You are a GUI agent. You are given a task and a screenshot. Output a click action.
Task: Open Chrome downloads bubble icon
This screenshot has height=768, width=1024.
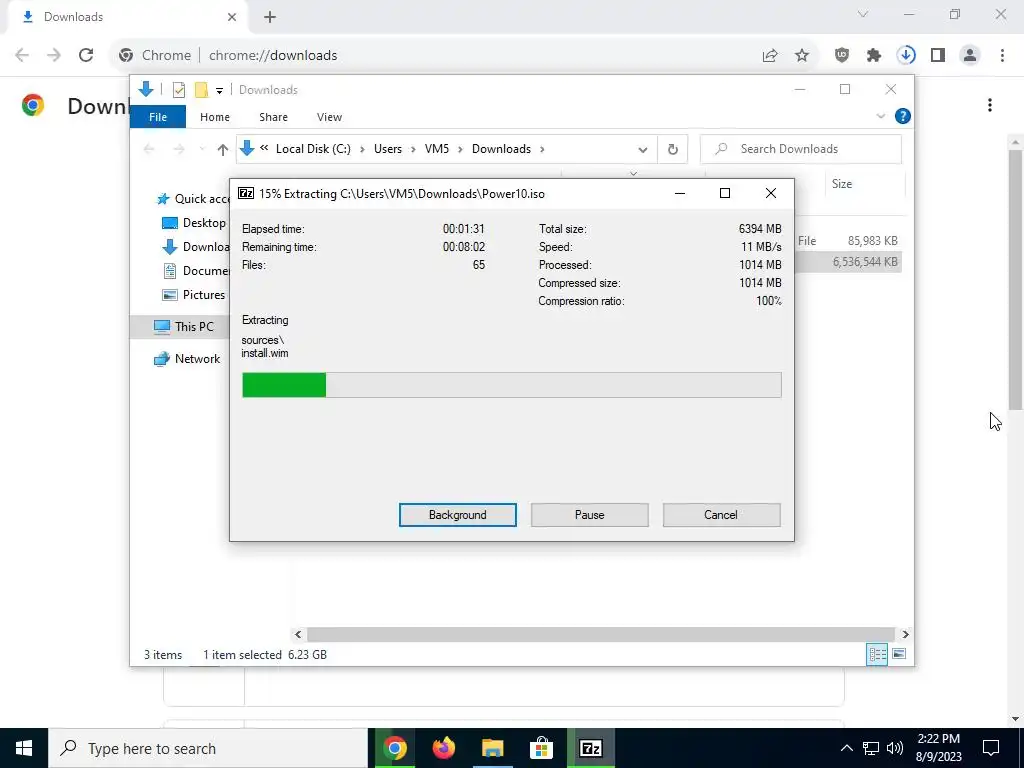(x=906, y=56)
